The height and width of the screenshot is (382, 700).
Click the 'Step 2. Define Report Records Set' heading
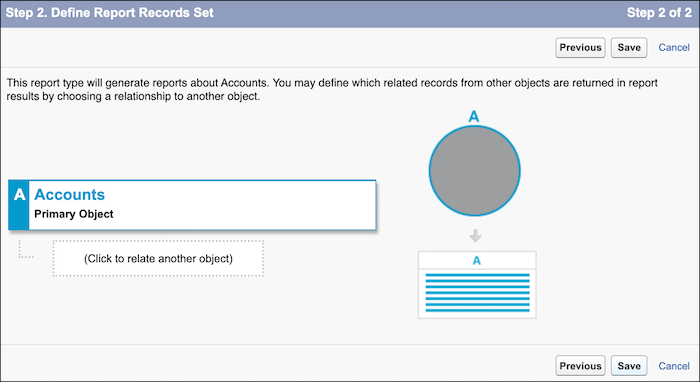click(110, 13)
